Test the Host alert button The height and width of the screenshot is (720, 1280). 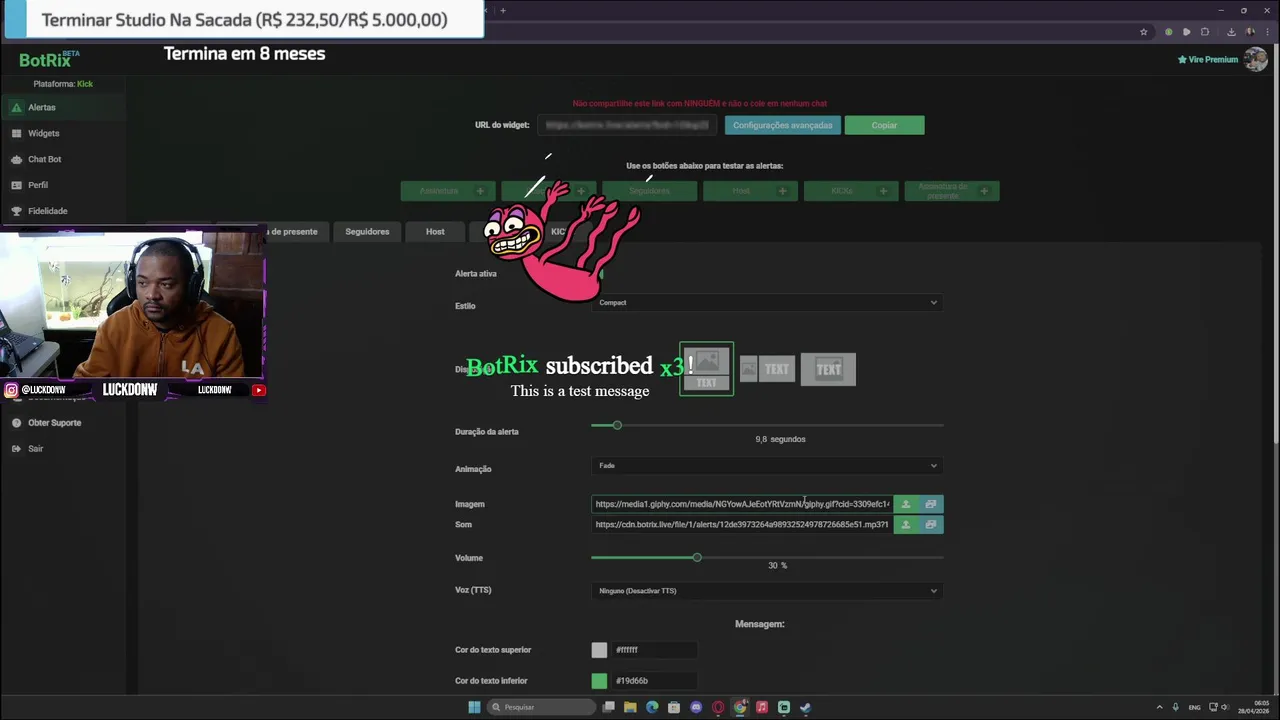pos(750,191)
